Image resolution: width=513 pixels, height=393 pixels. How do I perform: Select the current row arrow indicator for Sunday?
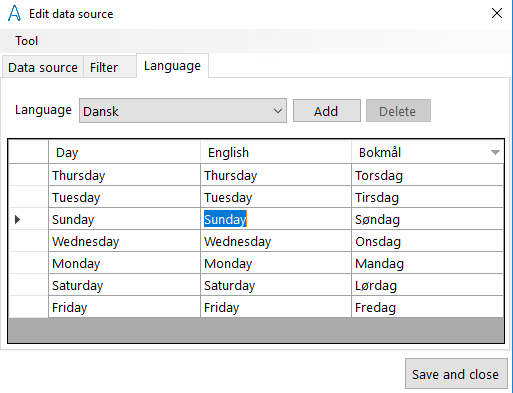(18, 219)
